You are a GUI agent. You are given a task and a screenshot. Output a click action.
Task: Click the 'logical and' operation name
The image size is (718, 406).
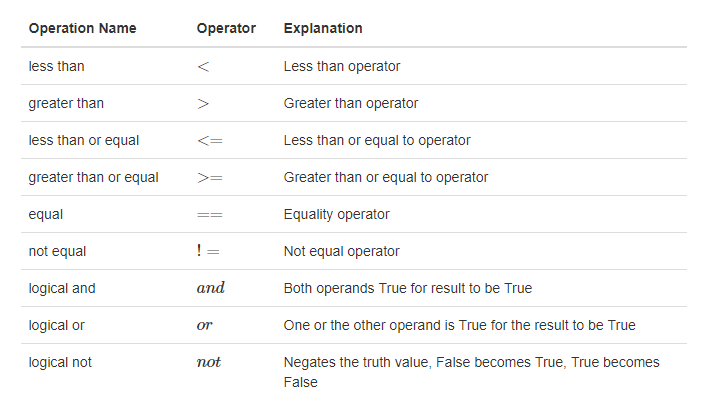coord(62,288)
